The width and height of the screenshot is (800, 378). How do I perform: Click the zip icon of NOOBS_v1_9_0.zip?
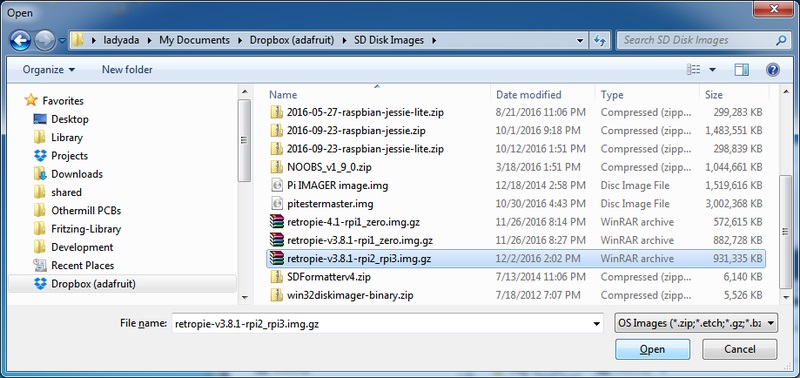(276, 167)
